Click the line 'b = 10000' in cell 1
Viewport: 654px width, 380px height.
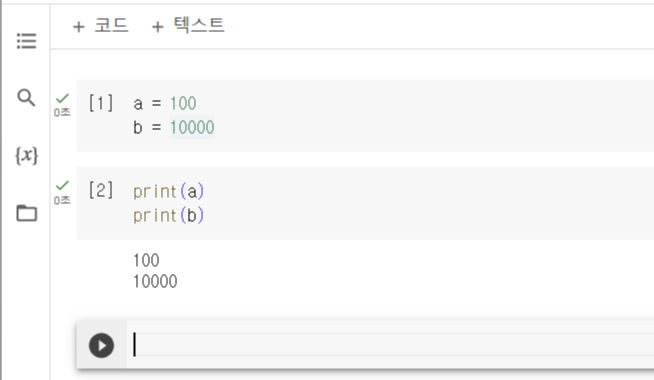(174, 127)
